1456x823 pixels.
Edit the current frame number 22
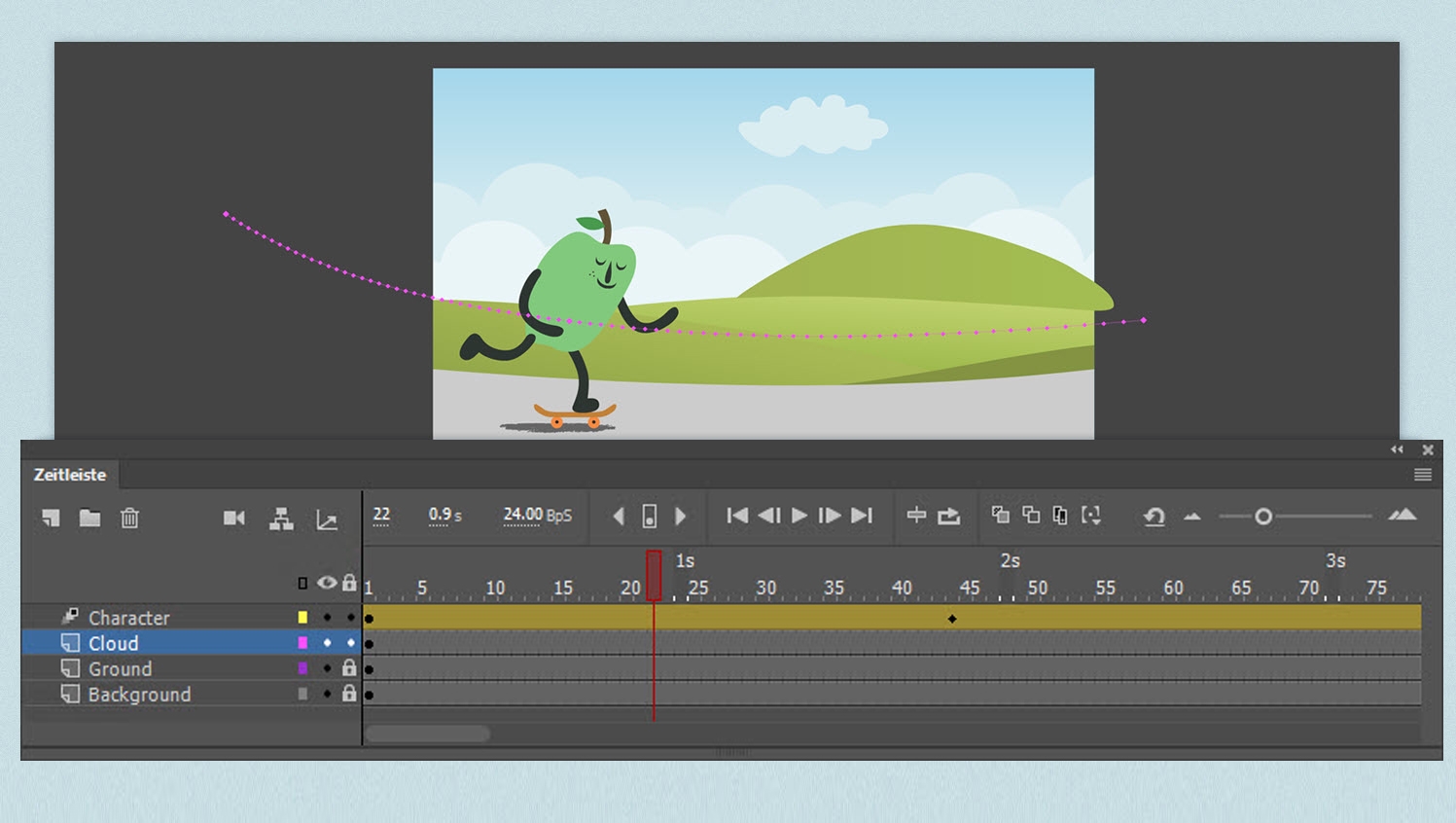[381, 515]
